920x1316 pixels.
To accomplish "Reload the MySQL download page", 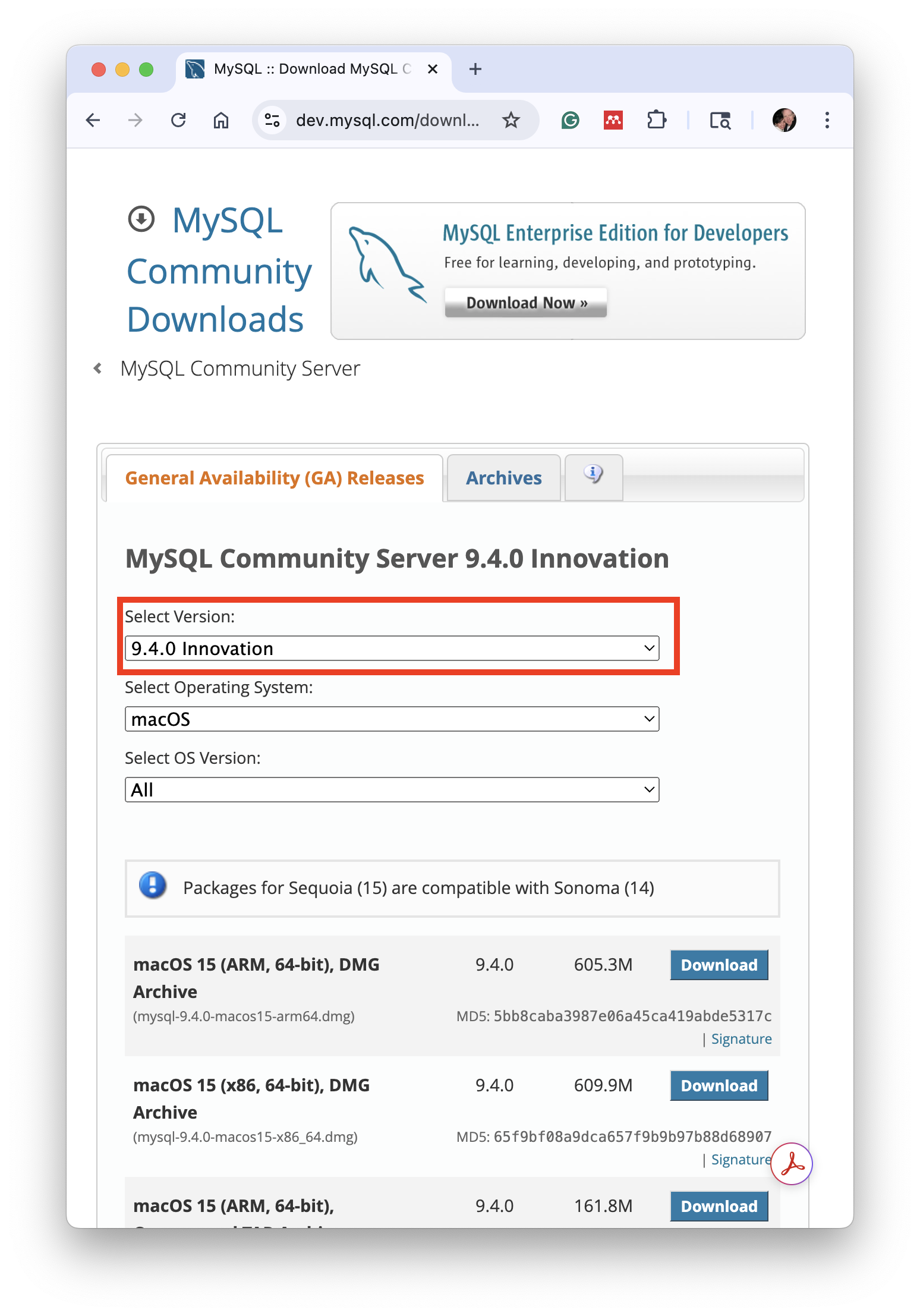I will point(178,120).
